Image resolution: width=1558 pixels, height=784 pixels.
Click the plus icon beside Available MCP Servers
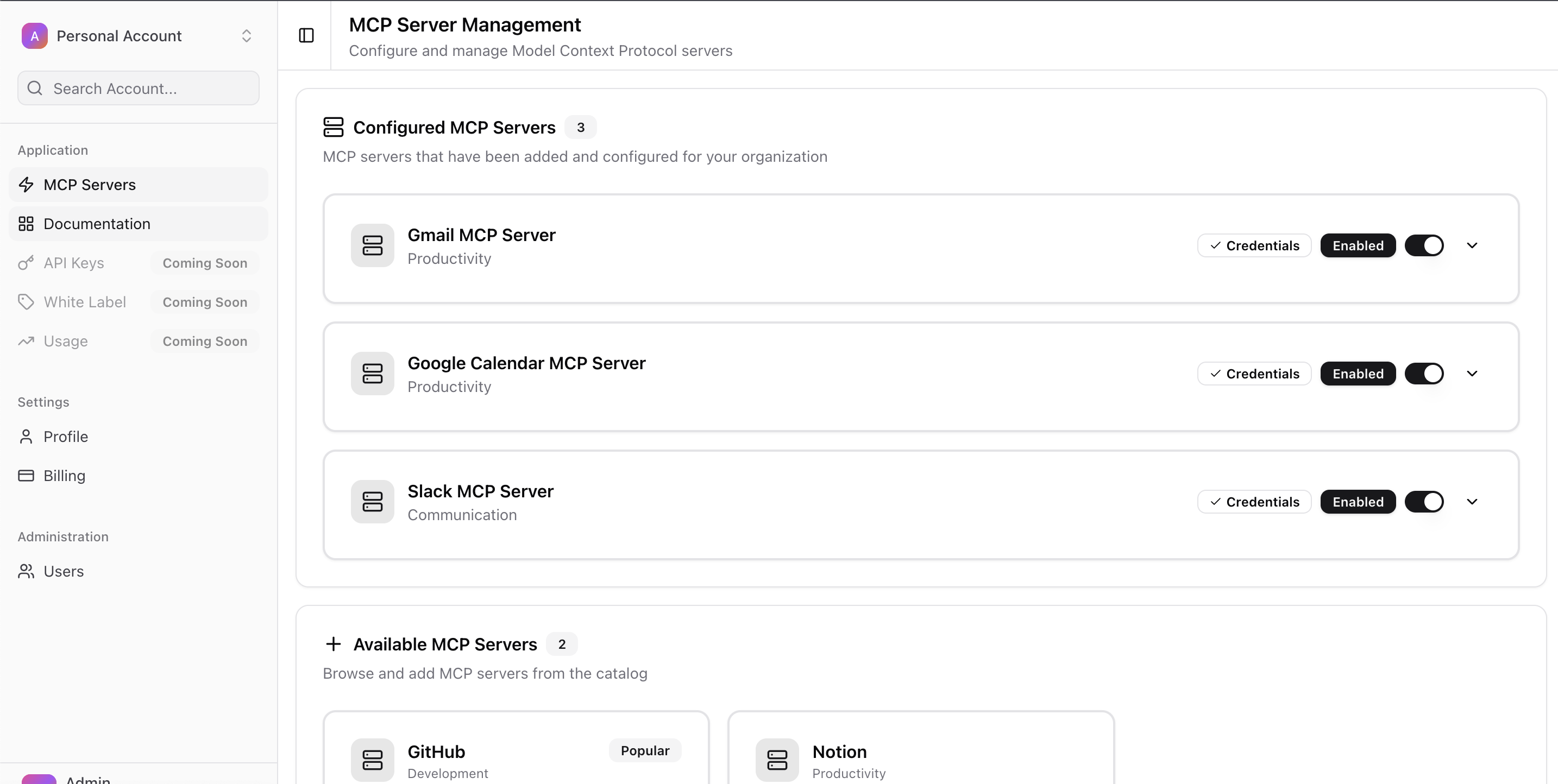[x=333, y=644]
